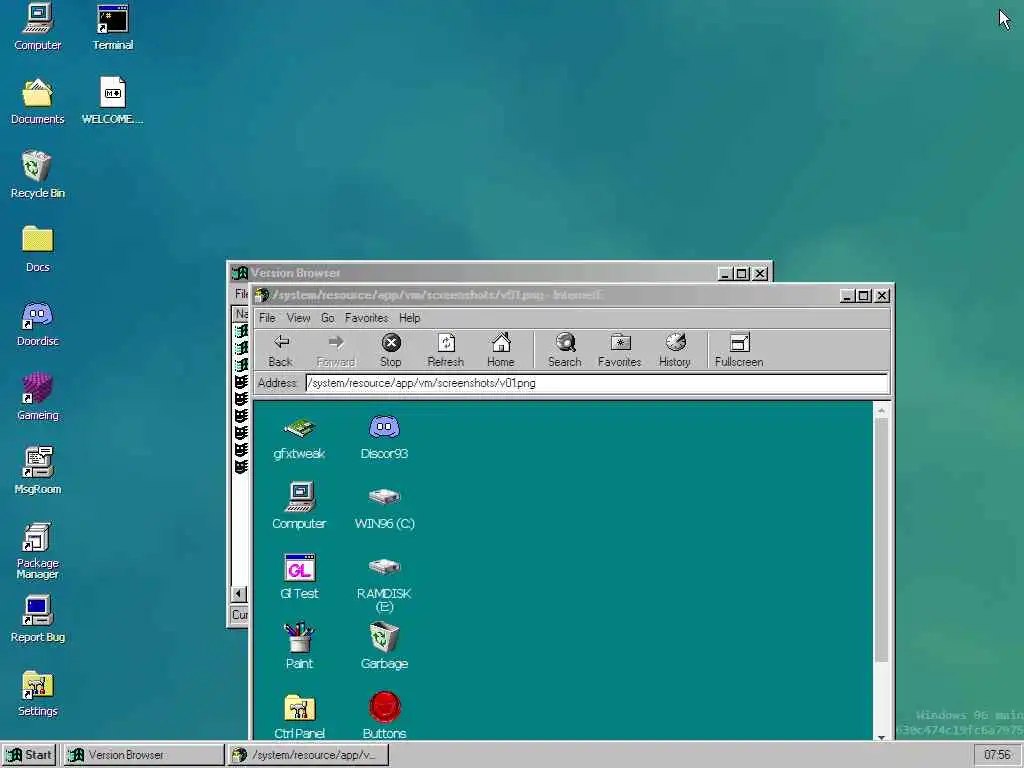Screen dimensions: 1024x768
Task: Launch the Report Bug desktop icon
Action: [37, 619]
